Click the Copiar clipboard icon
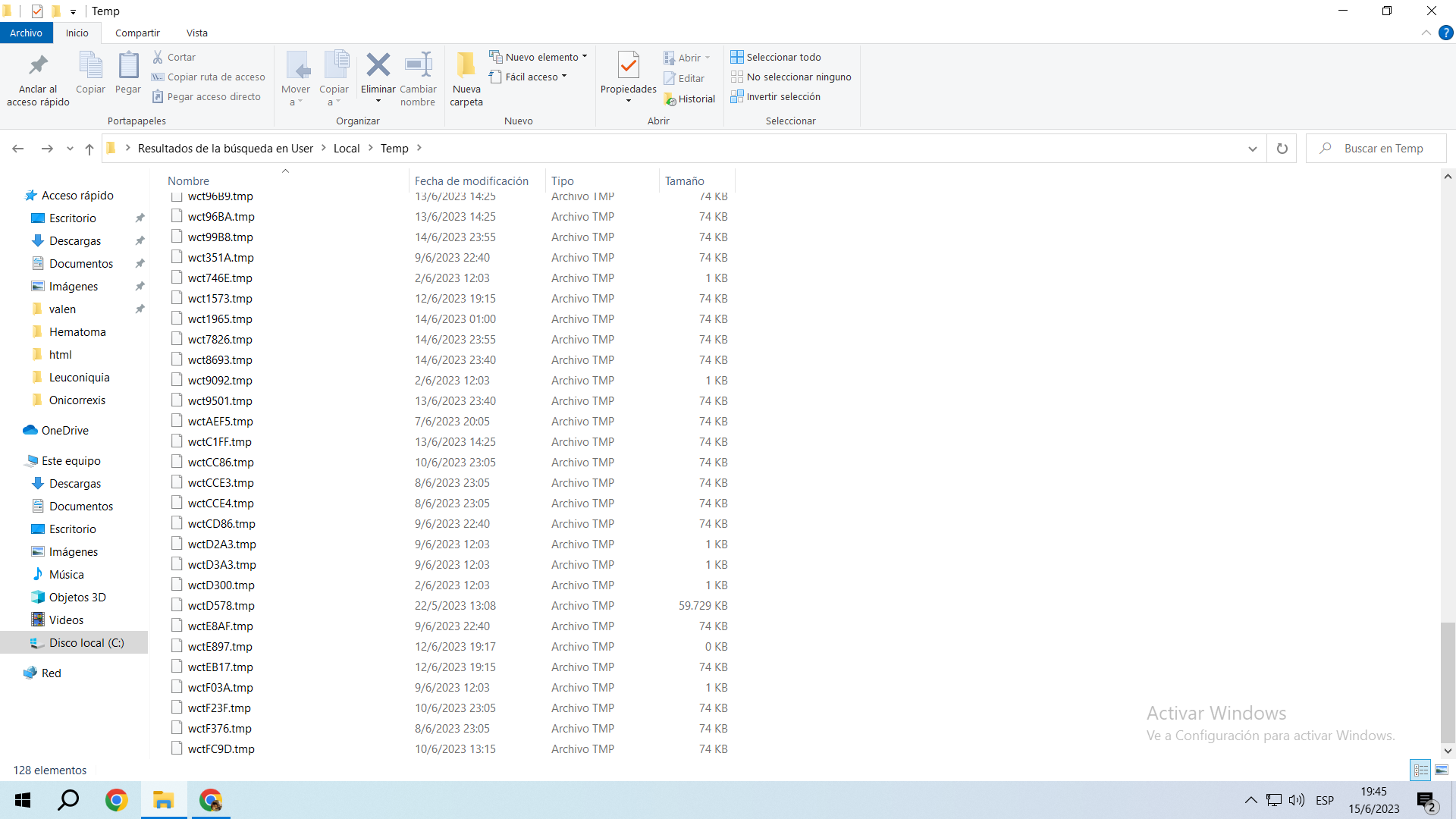 pos(91,73)
